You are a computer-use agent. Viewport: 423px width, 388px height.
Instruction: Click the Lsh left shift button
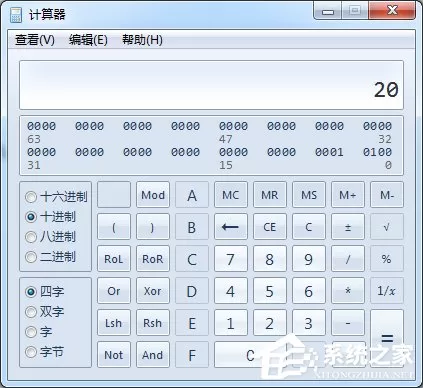[x=114, y=323]
